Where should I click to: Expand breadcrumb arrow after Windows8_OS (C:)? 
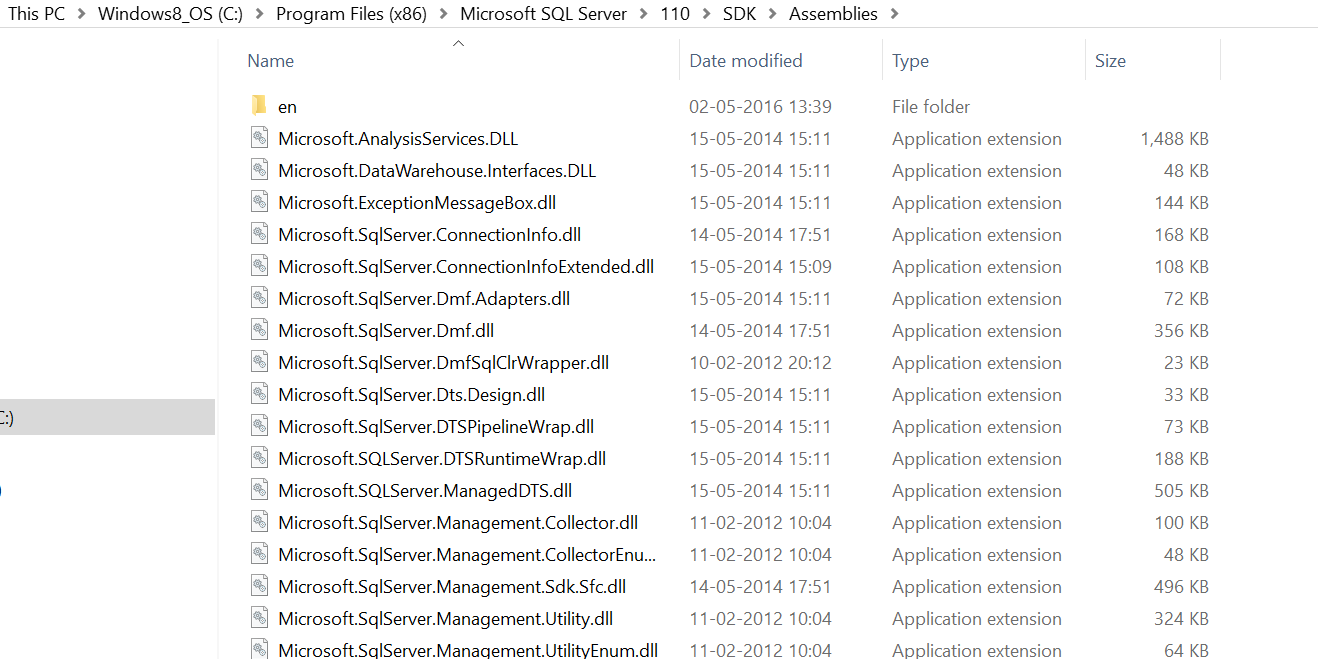click(x=259, y=14)
